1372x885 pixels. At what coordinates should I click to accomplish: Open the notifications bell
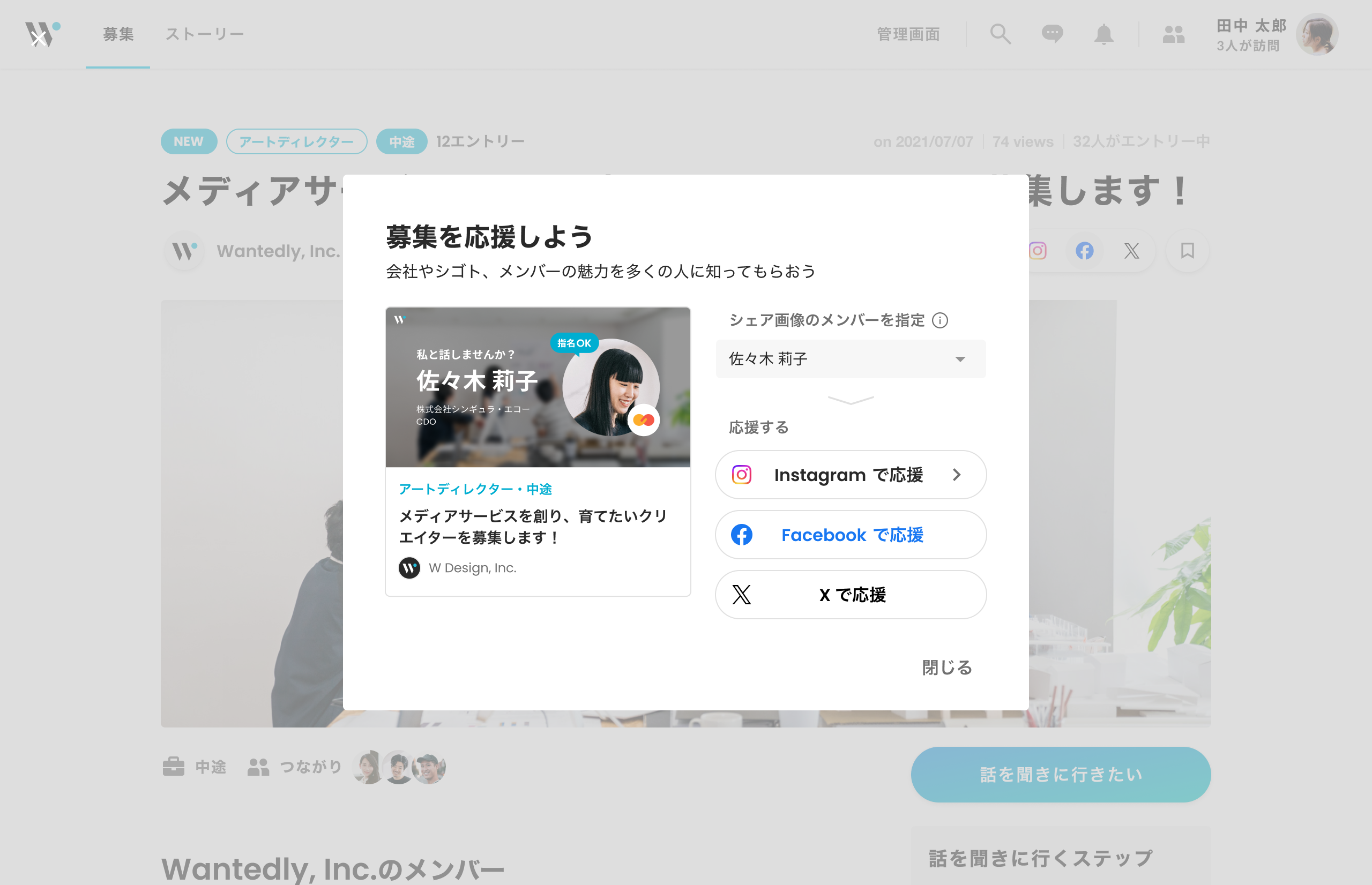[1103, 34]
